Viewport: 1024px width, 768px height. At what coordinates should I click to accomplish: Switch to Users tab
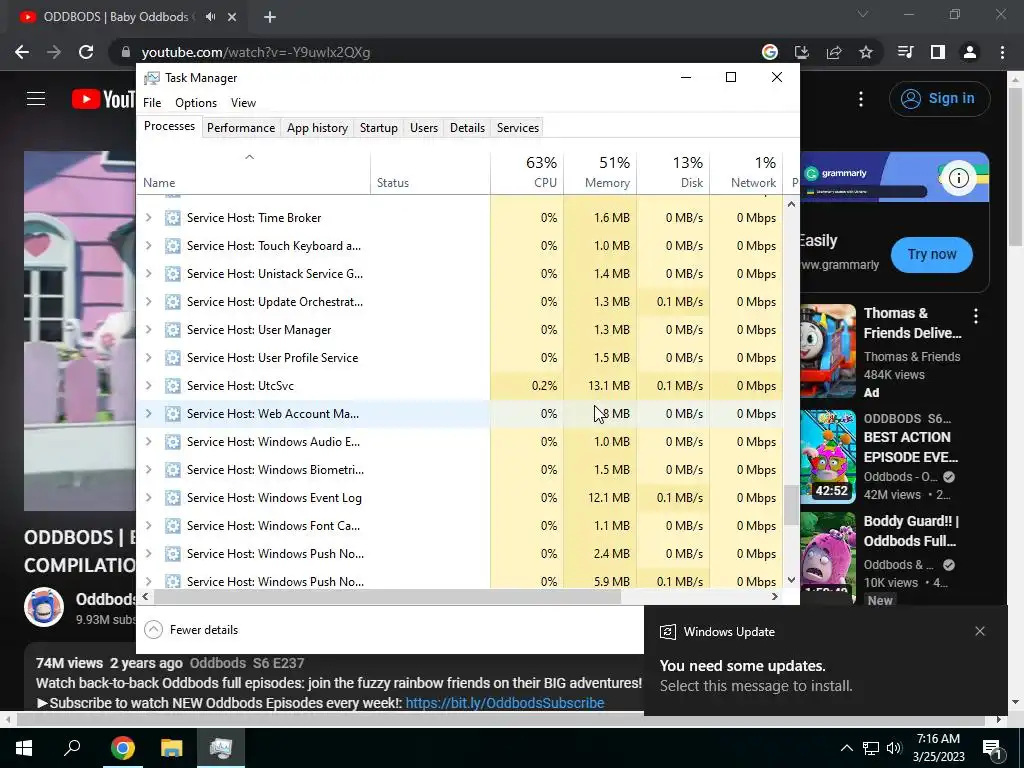click(x=424, y=128)
